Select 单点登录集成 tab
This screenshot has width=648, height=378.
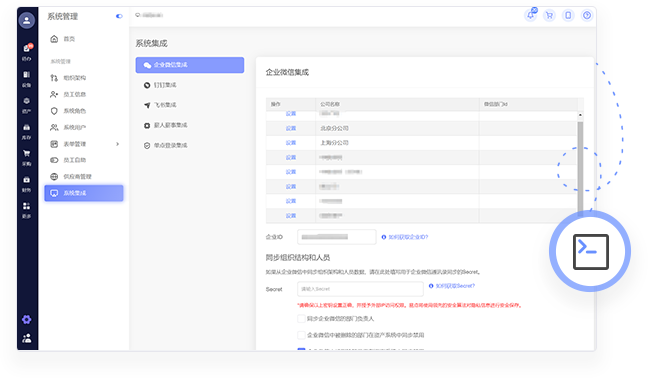pyautogui.click(x=166, y=145)
